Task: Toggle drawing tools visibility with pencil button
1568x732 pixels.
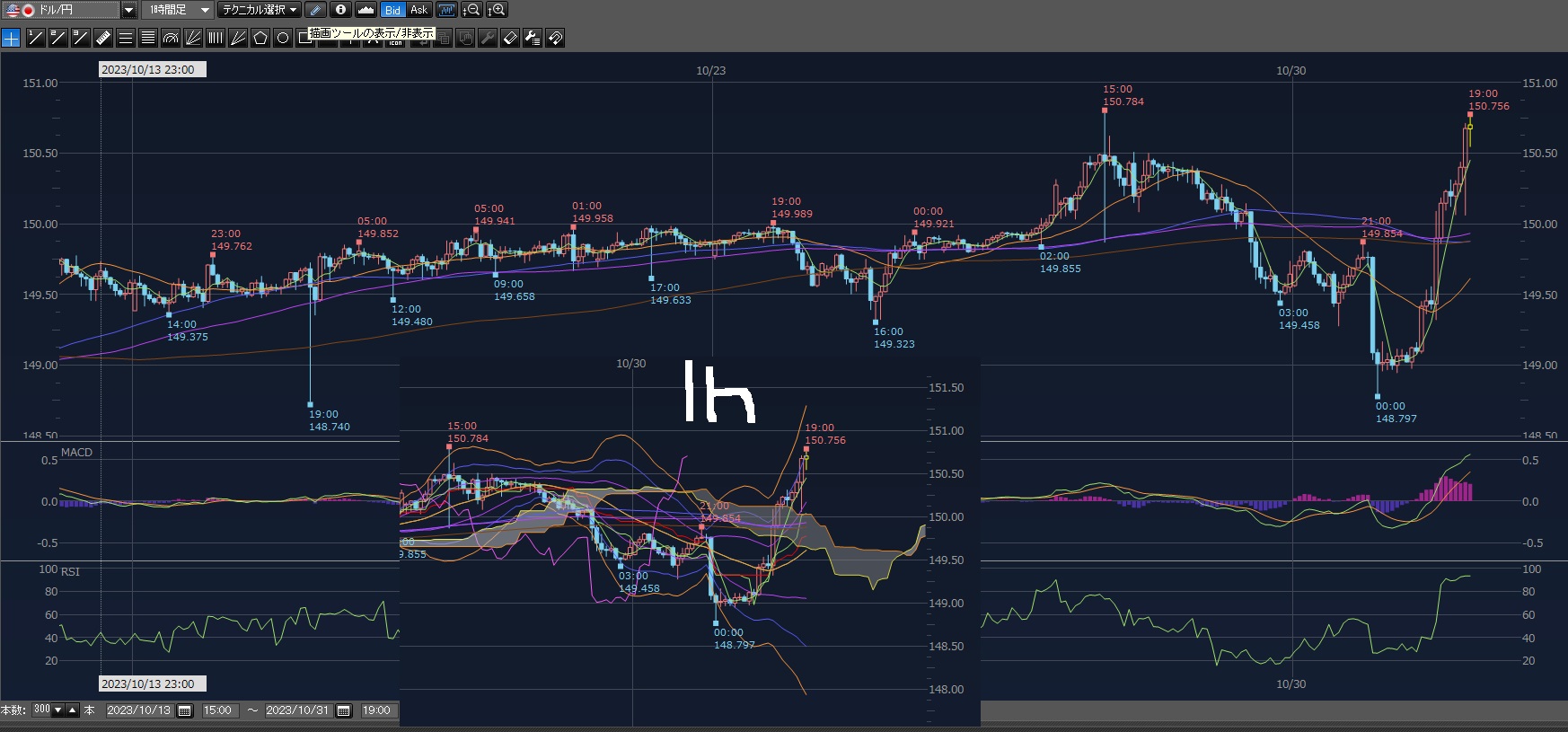Action: pos(315,10)
